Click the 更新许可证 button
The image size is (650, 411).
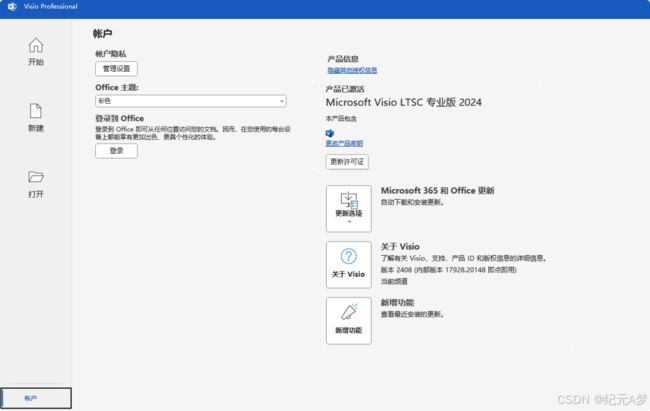[347, 162]
